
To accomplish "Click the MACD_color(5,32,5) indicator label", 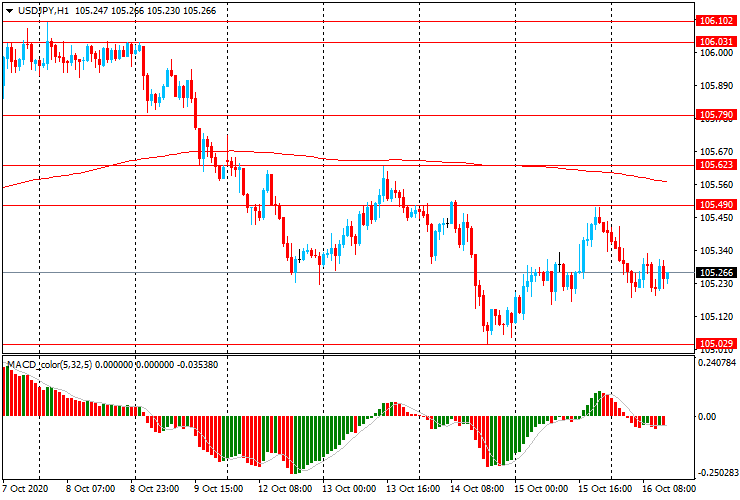I will pos(50,364).
